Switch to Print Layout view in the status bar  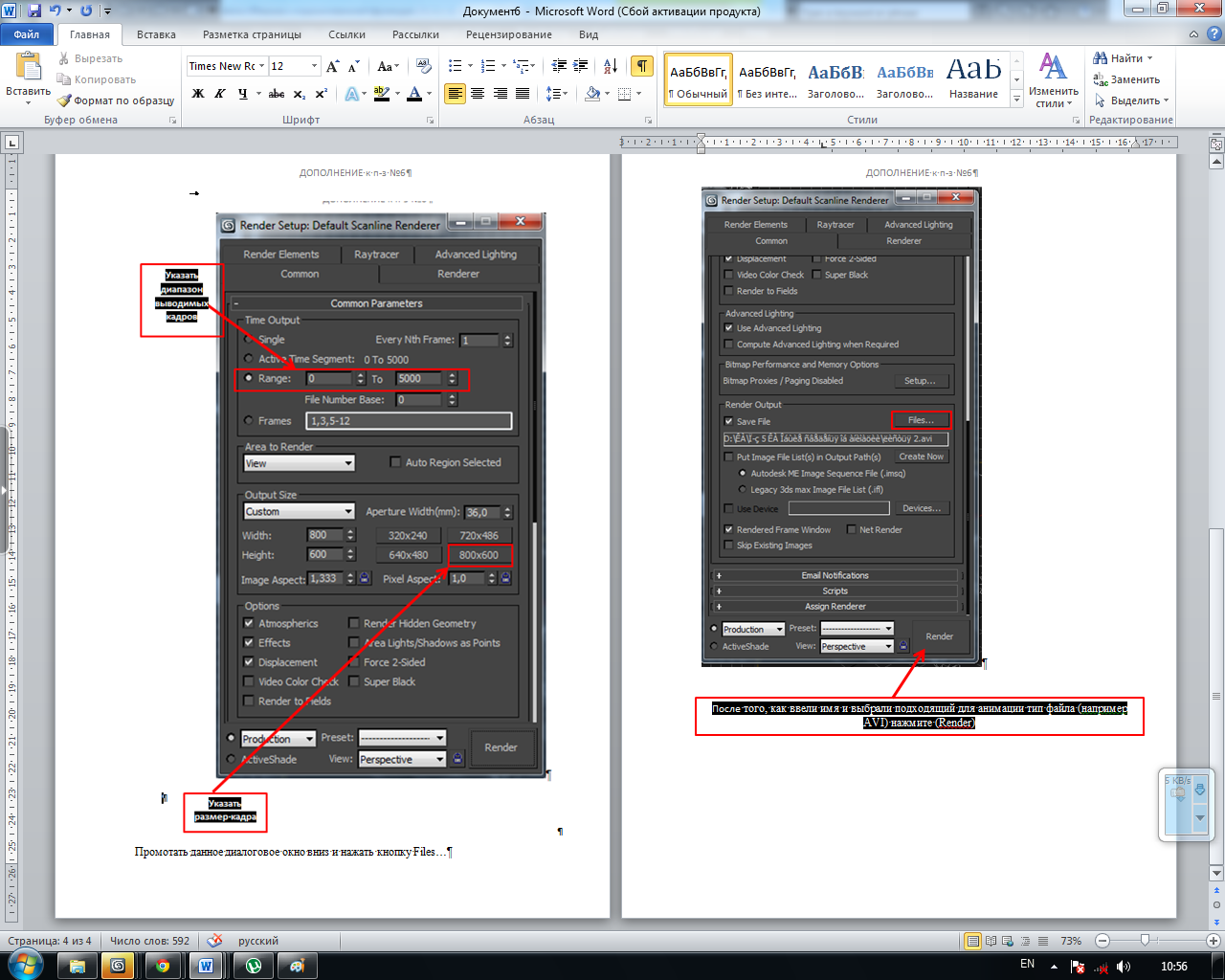pyautogui.click(x=973, y=941)
